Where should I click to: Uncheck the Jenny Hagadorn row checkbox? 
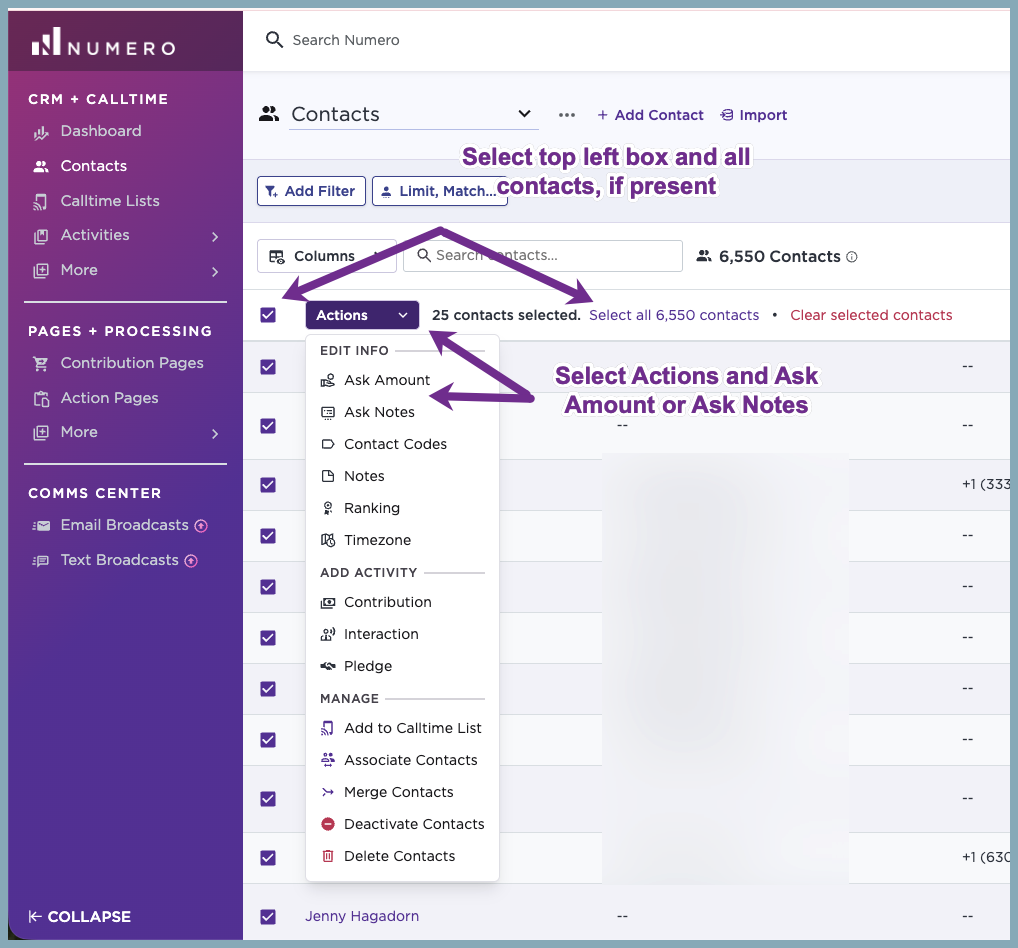pyautogui.click(x=268, y=917)
